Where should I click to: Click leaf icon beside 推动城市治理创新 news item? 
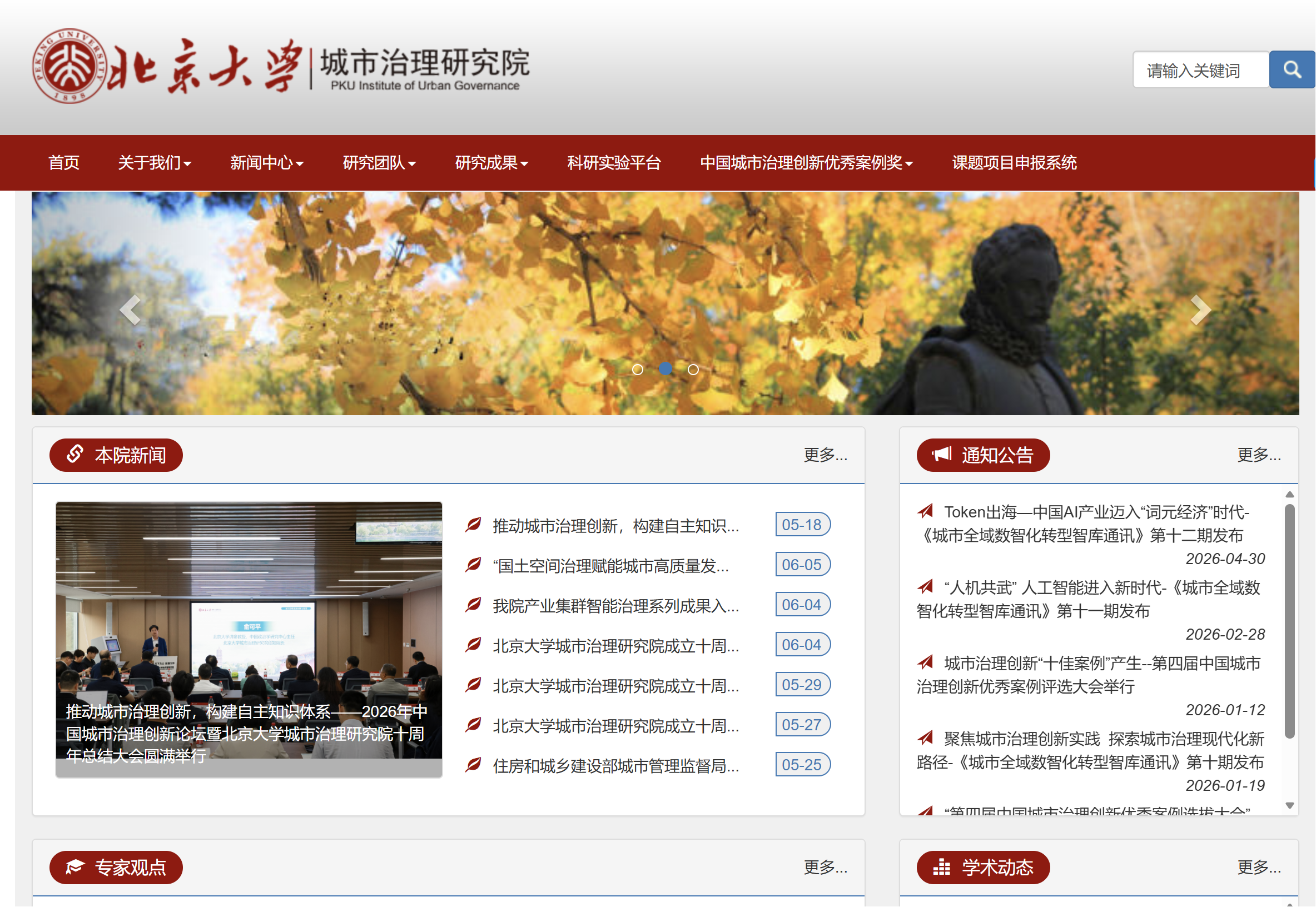pos(474,525)
